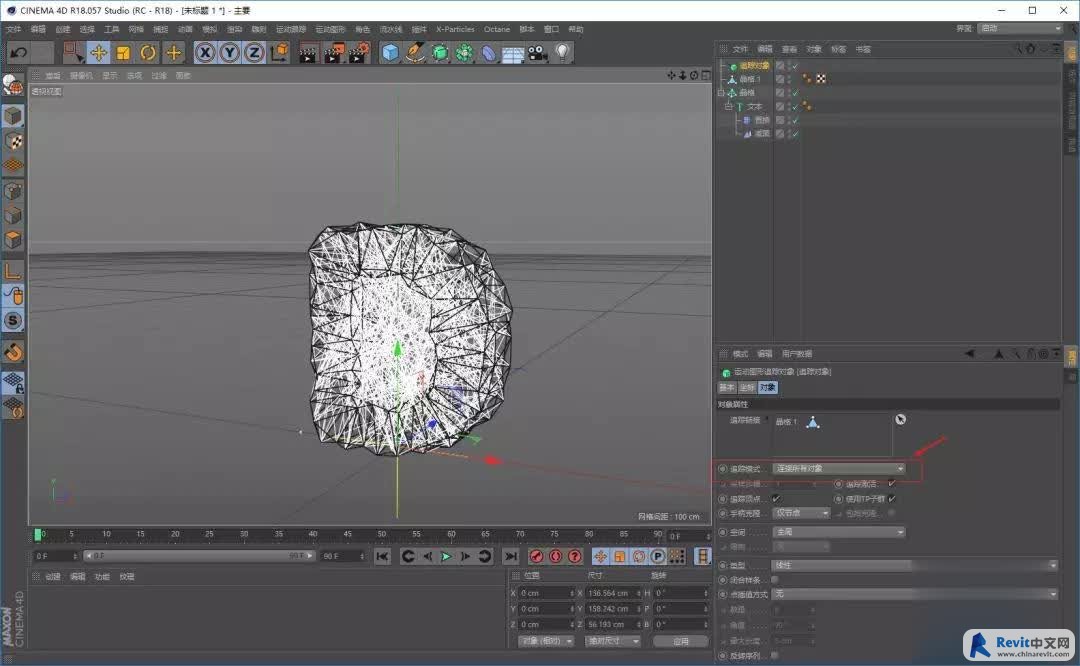Toggle the trace active checkbox
Screen dimensions: 1080x666
[x=892, y=483]
